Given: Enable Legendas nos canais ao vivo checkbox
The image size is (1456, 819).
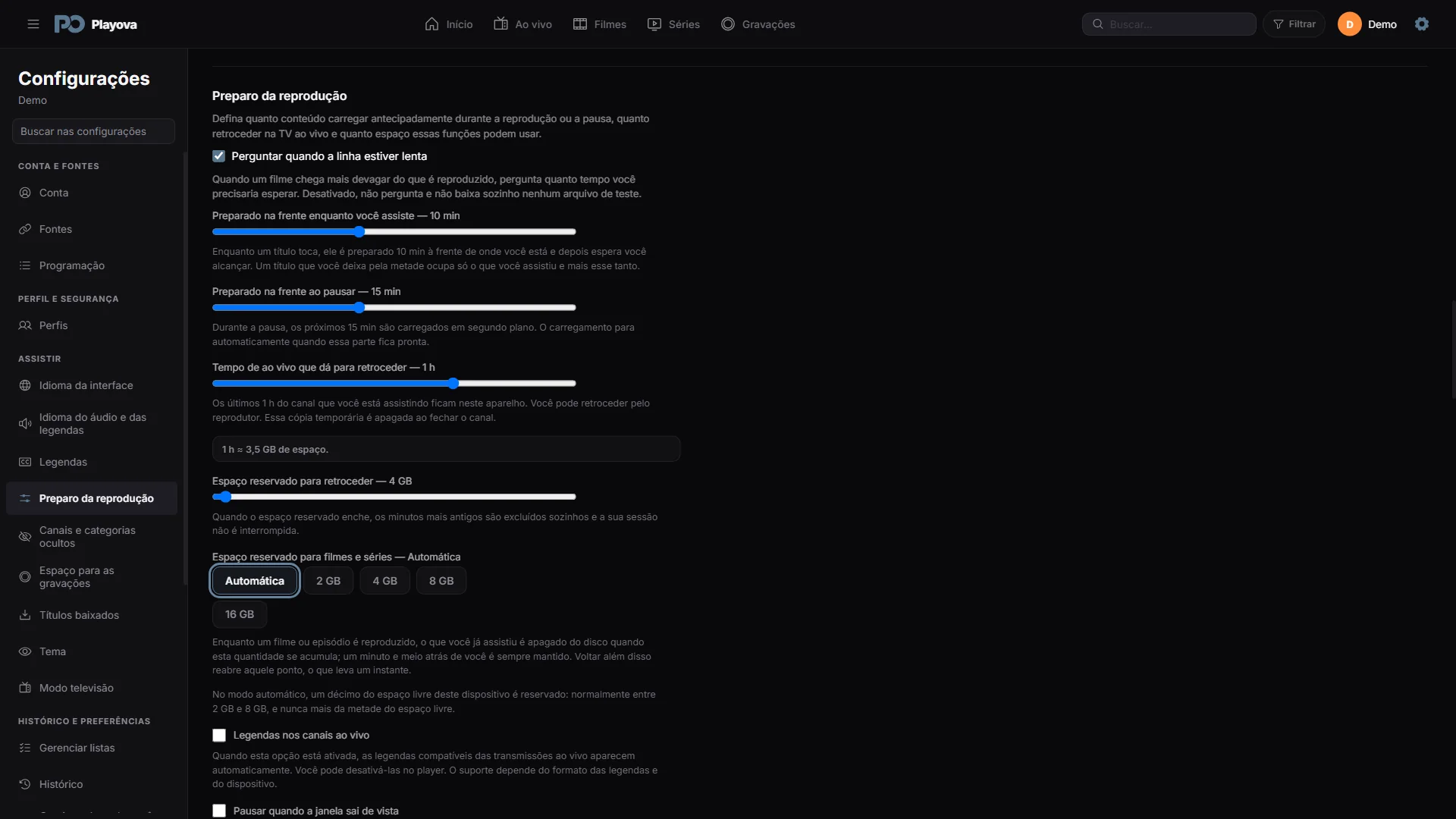Looking at the screenshot, I should click(x=219, y=736).
